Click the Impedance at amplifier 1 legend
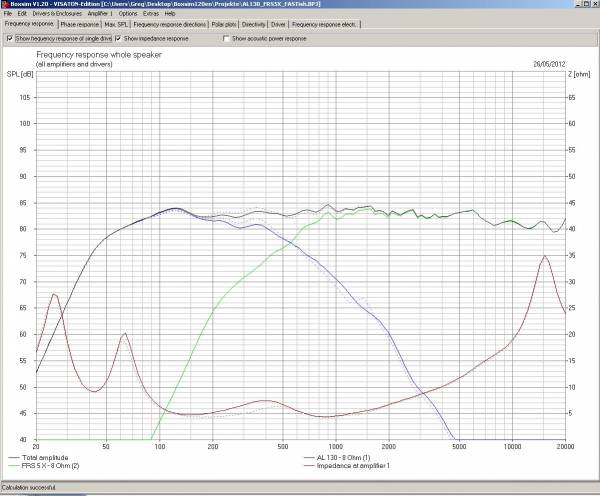This screenshot has width=600, height=496. click(x=347, y=466)
